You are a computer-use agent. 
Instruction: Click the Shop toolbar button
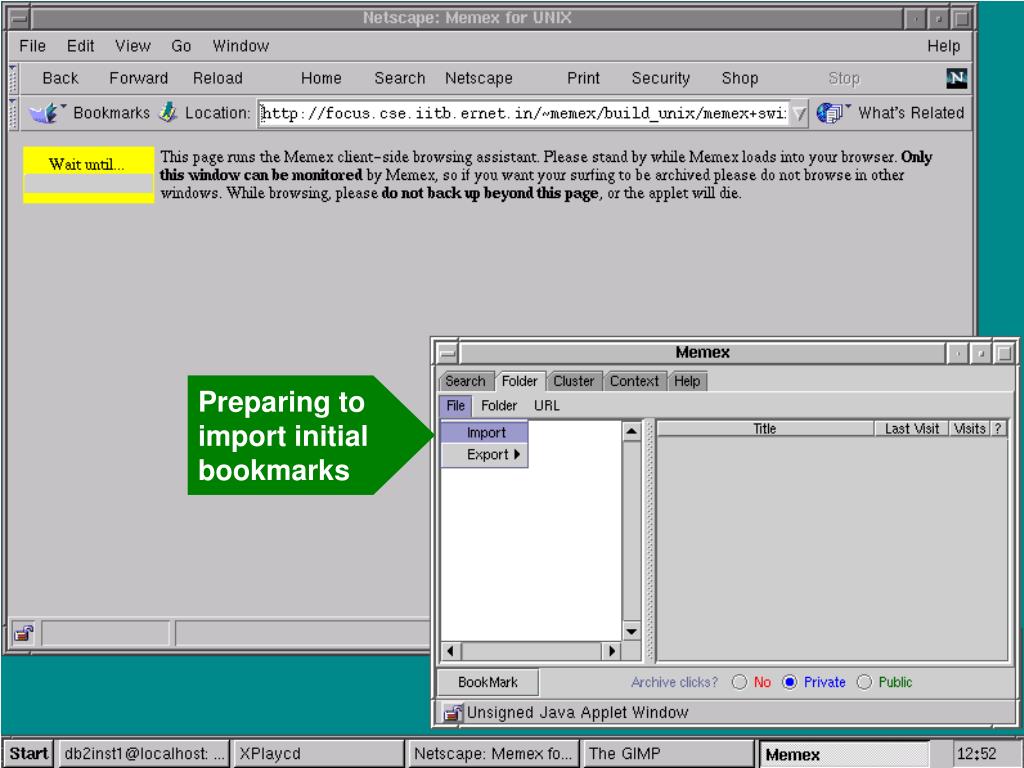[x=740, y=78]
